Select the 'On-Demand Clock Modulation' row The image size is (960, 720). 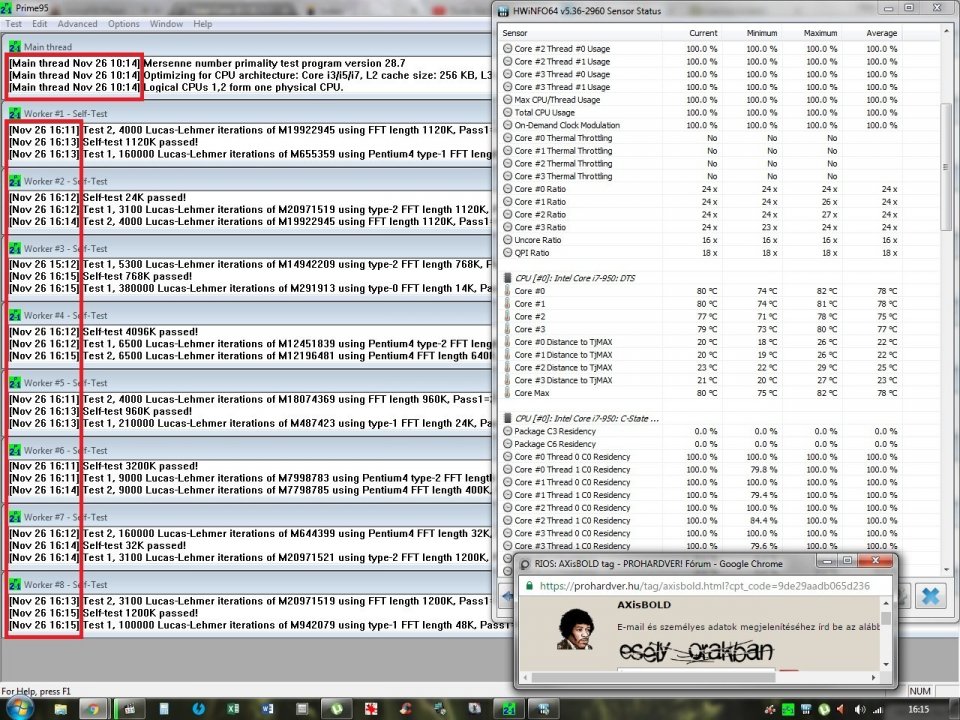pos(702,125)
